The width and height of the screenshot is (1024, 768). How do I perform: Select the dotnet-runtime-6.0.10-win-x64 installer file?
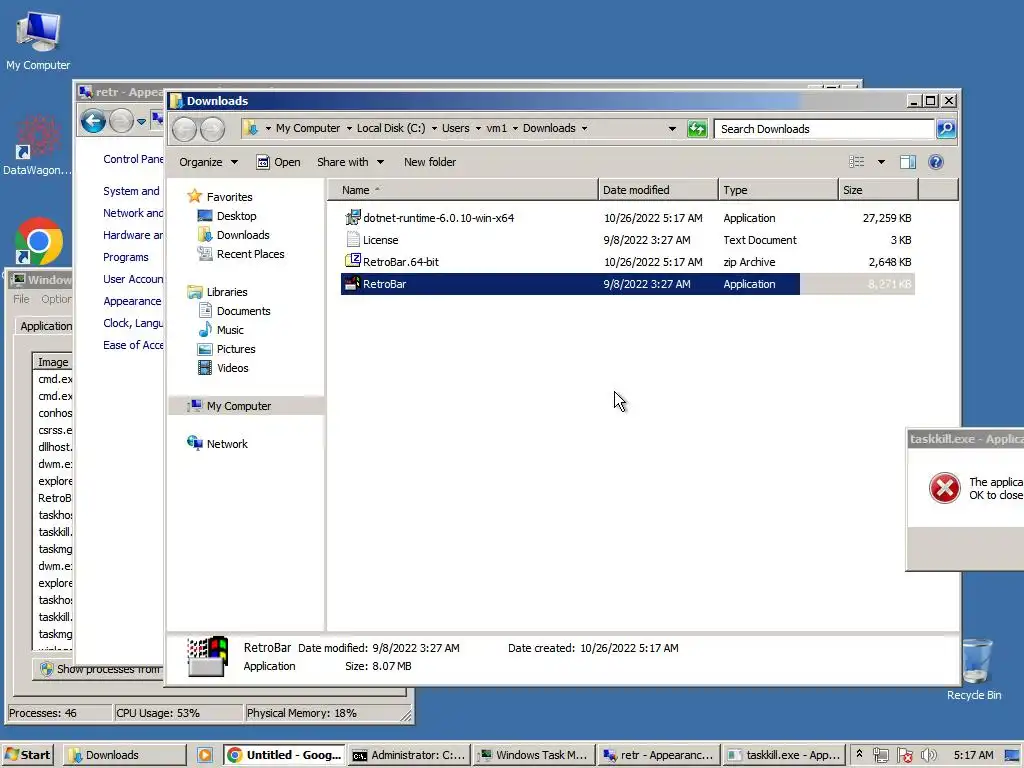coord(628,218)
